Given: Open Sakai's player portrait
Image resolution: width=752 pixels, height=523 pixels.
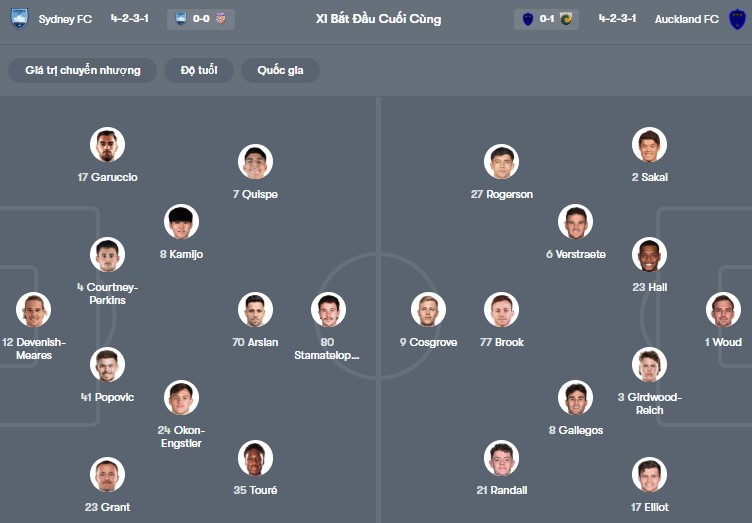Looking at the screenshot, I should coord(649,145).
